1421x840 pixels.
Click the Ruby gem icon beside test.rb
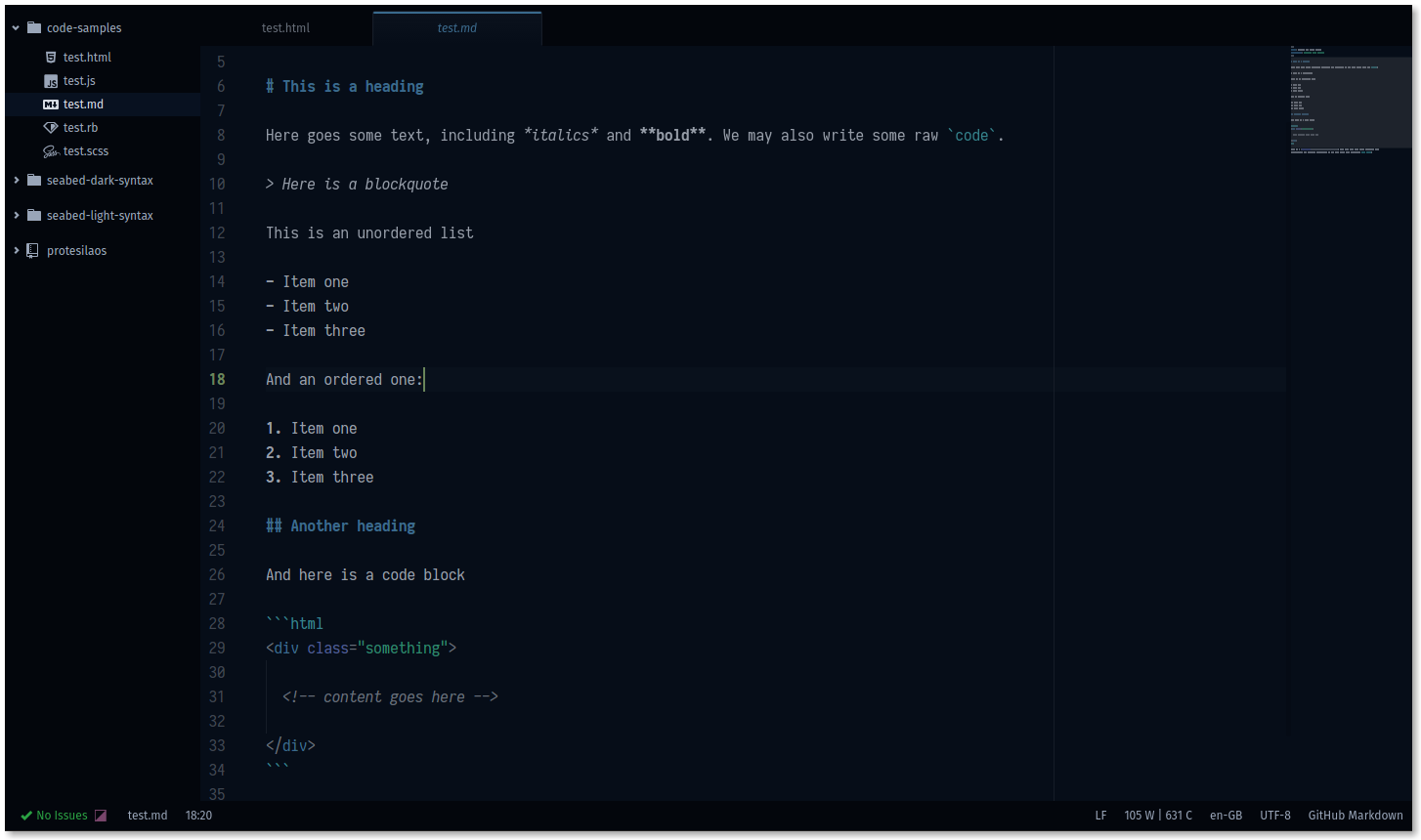[51, 128]
